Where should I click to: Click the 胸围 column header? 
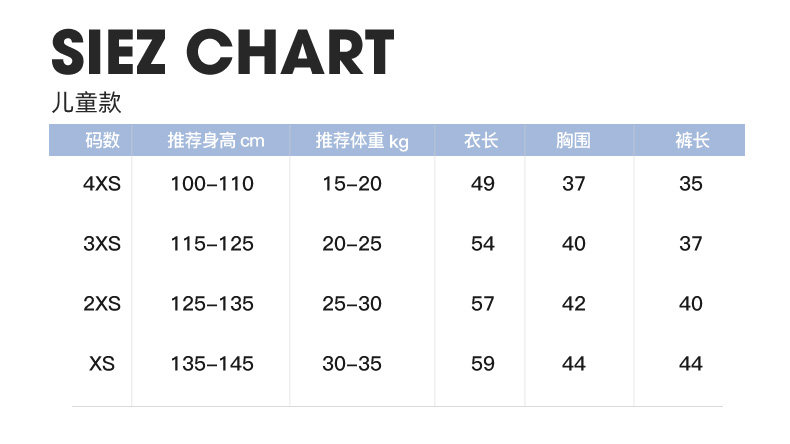573,140
